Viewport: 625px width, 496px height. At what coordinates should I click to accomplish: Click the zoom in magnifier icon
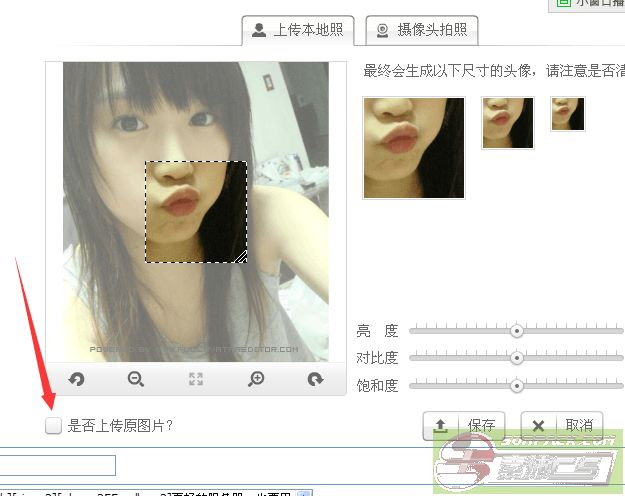(256, 379)
